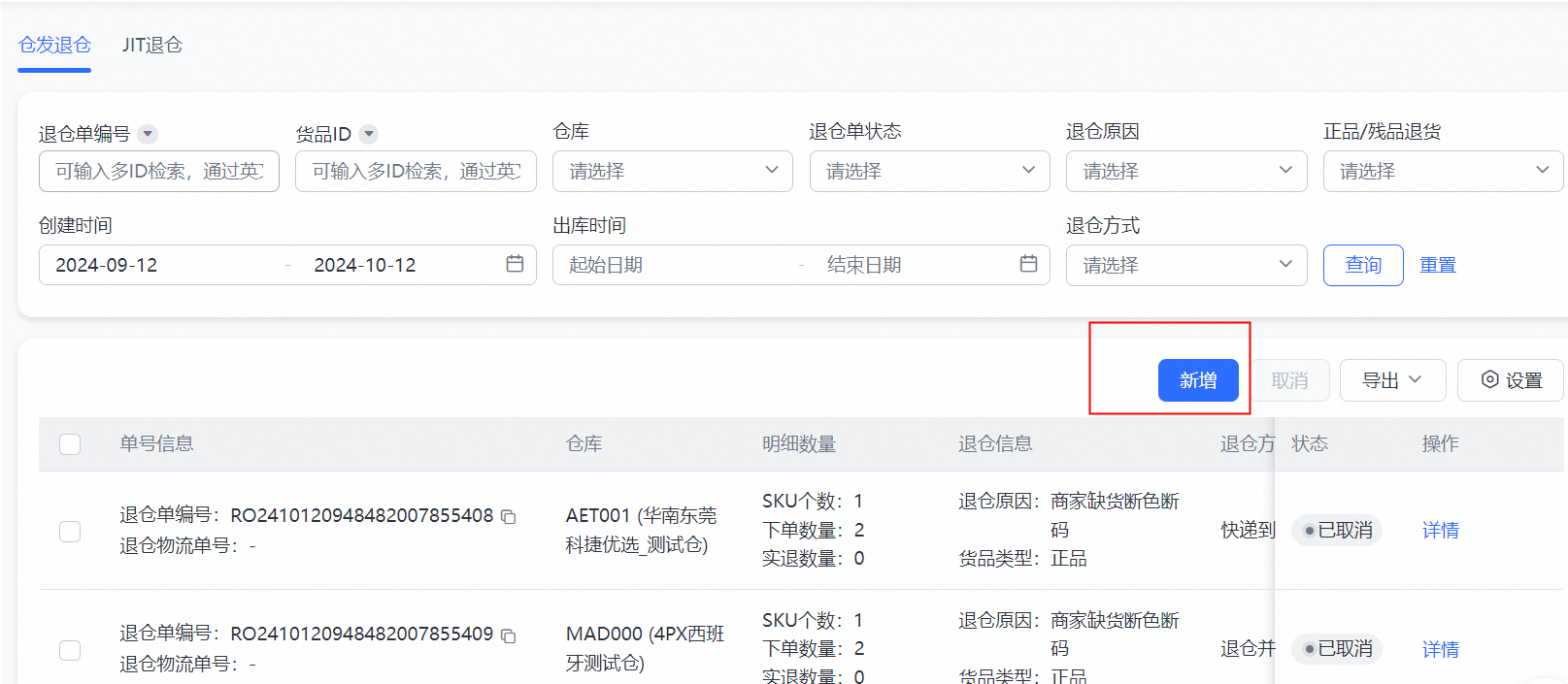Open the 退仓单状态 dropdown
Screen dimensions: 1568x684
pyautogui.click(x=929, y=171)
